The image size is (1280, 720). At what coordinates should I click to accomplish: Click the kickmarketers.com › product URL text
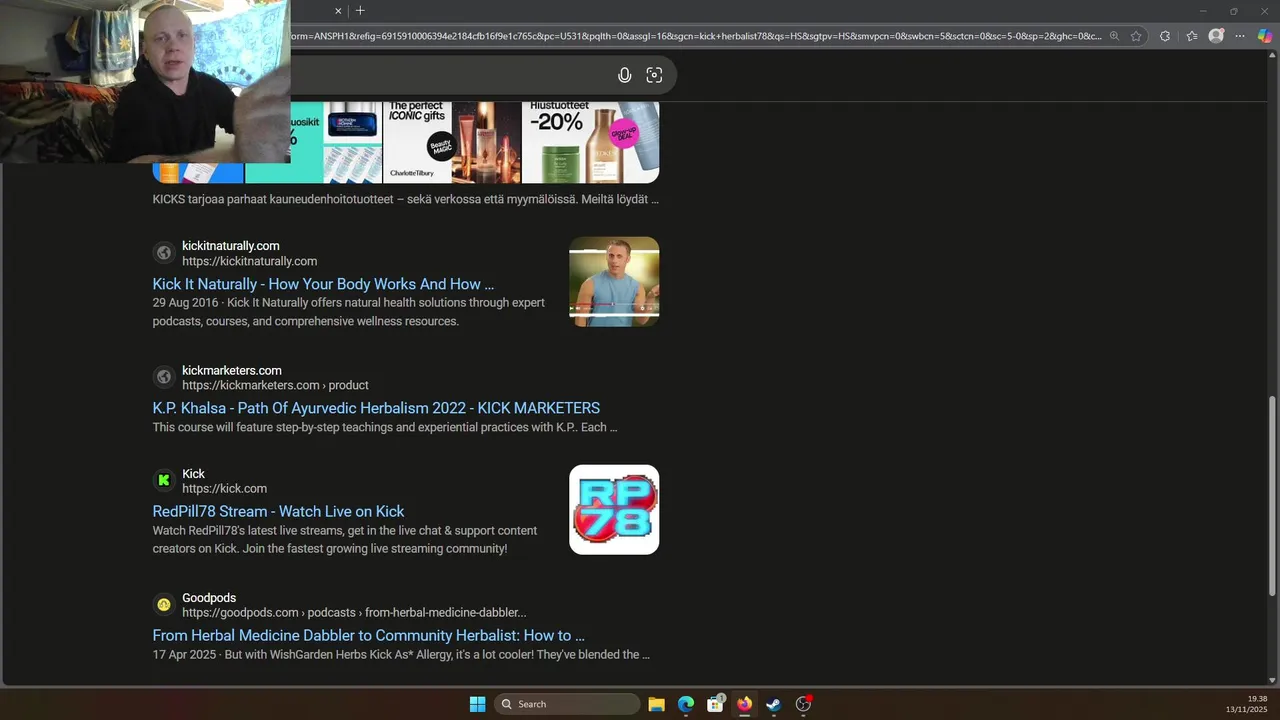275,385
